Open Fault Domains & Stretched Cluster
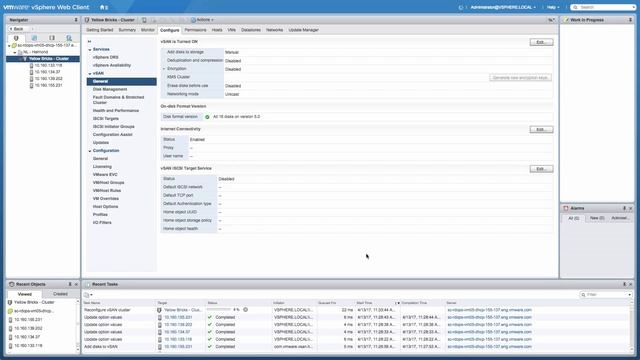Image resolution: width=640 pixels, height=360 pixels. click(x=118, y=100)
